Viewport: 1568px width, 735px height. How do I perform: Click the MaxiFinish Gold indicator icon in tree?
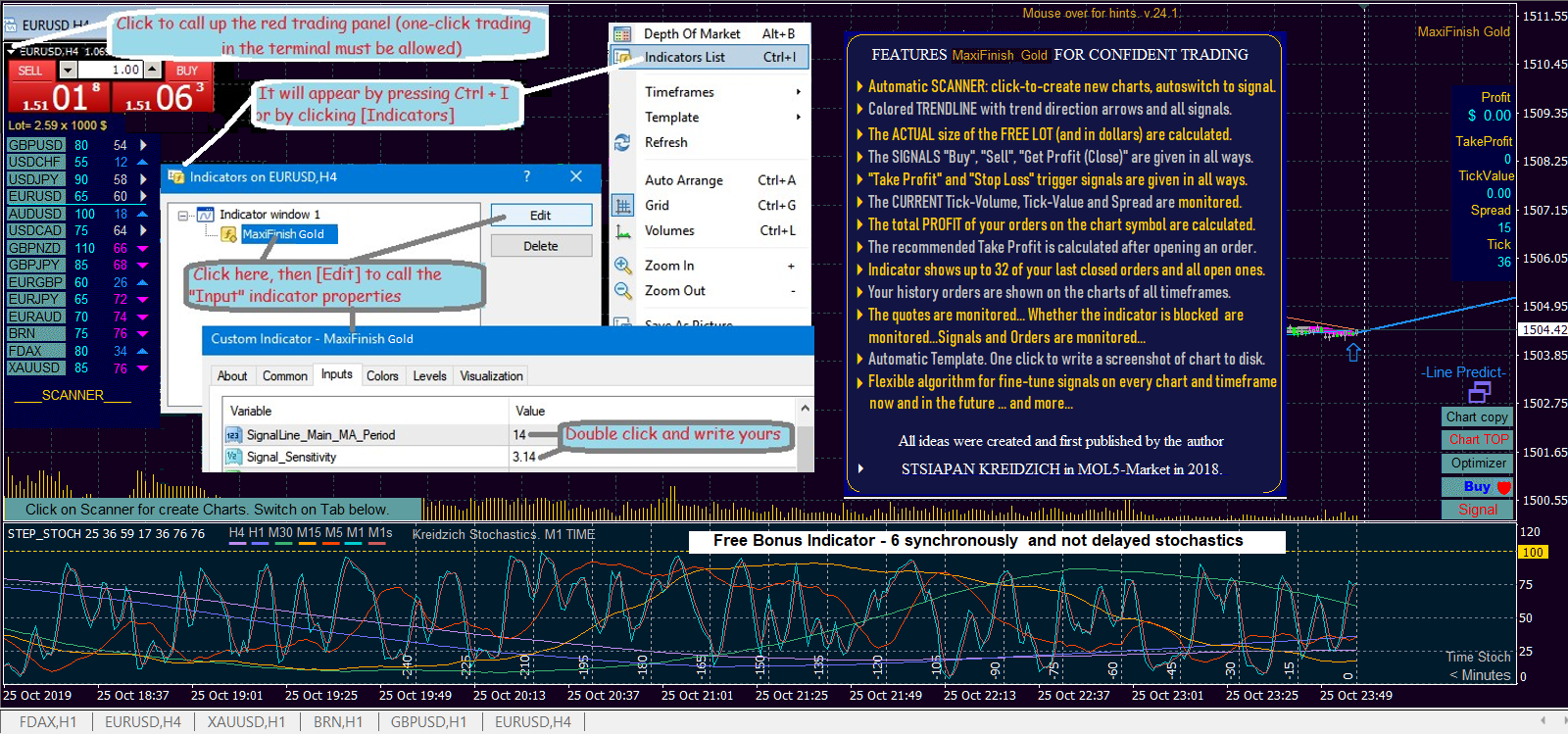click(x=228, y=234)
